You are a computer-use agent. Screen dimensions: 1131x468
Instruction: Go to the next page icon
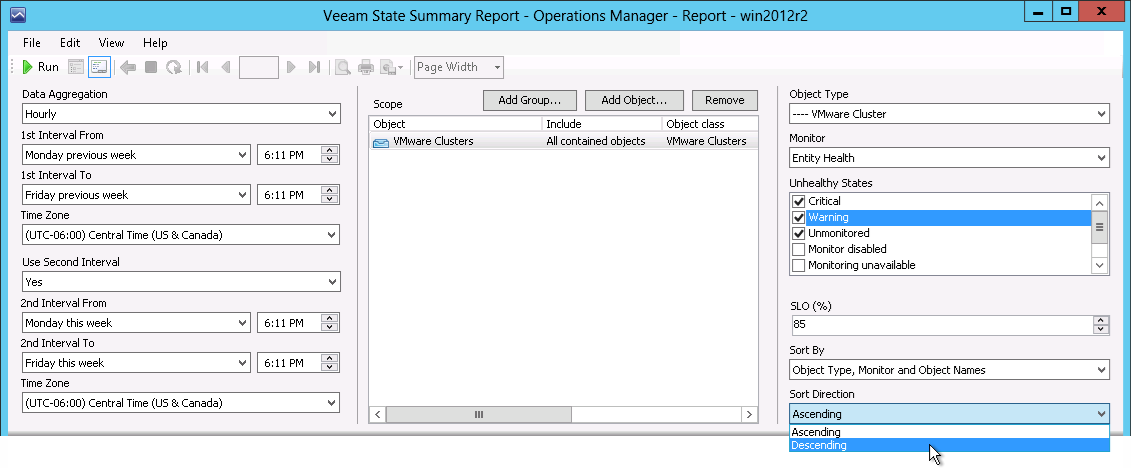tap(291, 67)
